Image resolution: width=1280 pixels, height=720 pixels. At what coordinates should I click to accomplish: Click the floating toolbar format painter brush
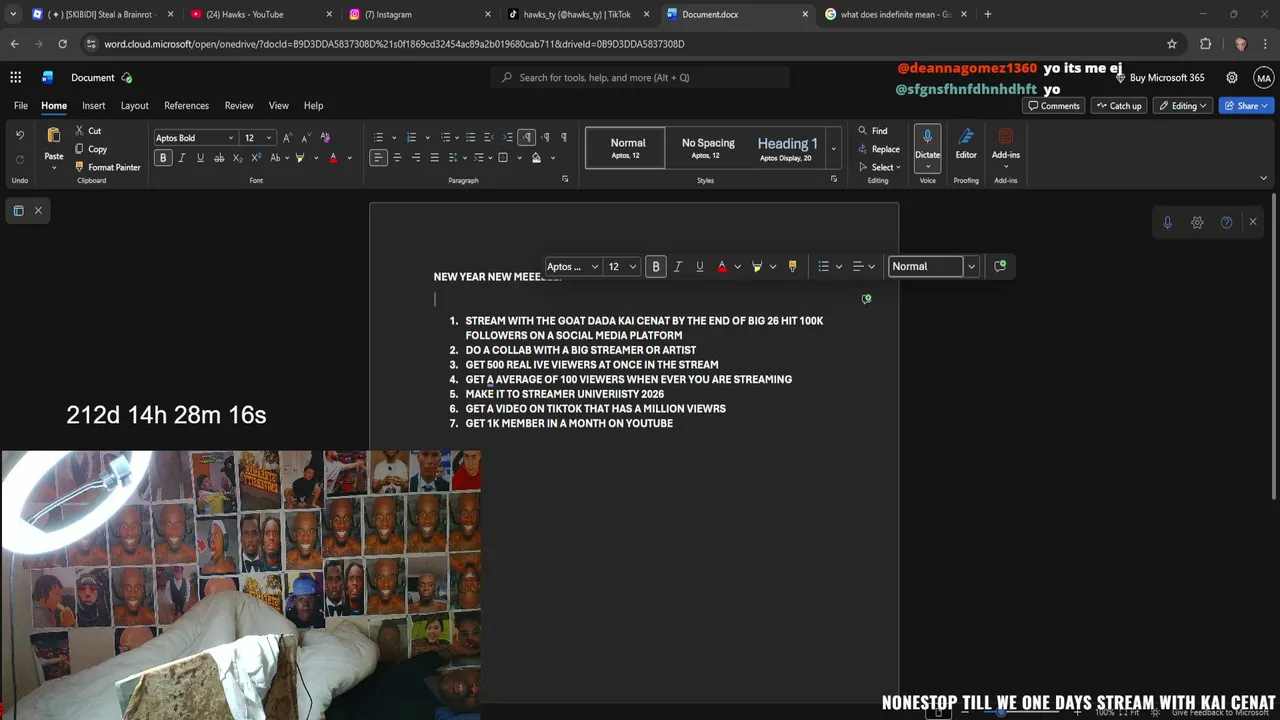(792, 266)
